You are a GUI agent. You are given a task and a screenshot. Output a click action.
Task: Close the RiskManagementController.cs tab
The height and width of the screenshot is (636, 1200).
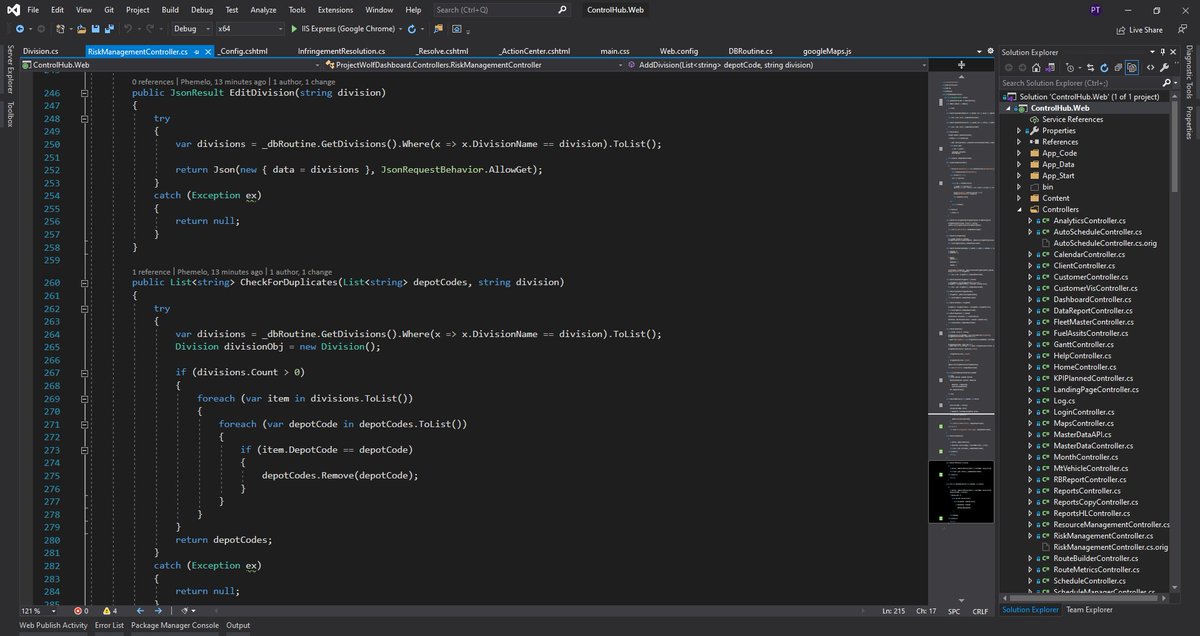209,51
